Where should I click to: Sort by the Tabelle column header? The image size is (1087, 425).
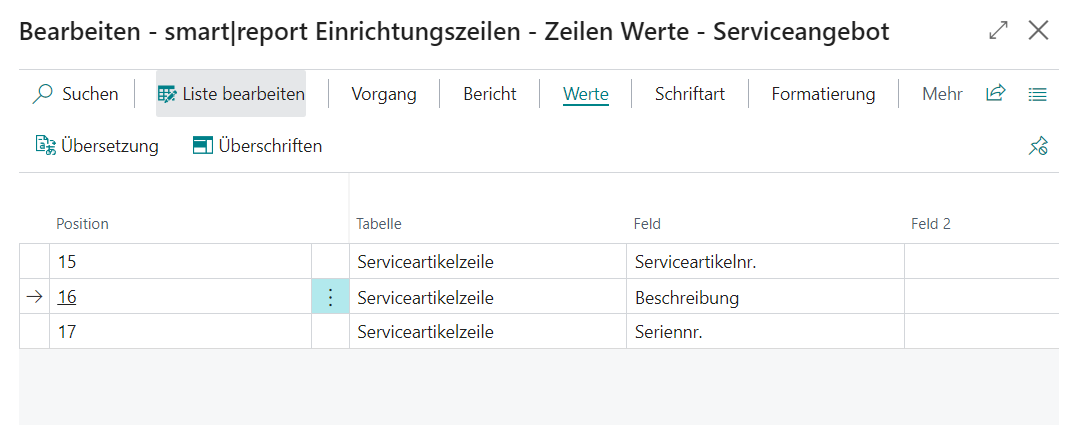378,224
